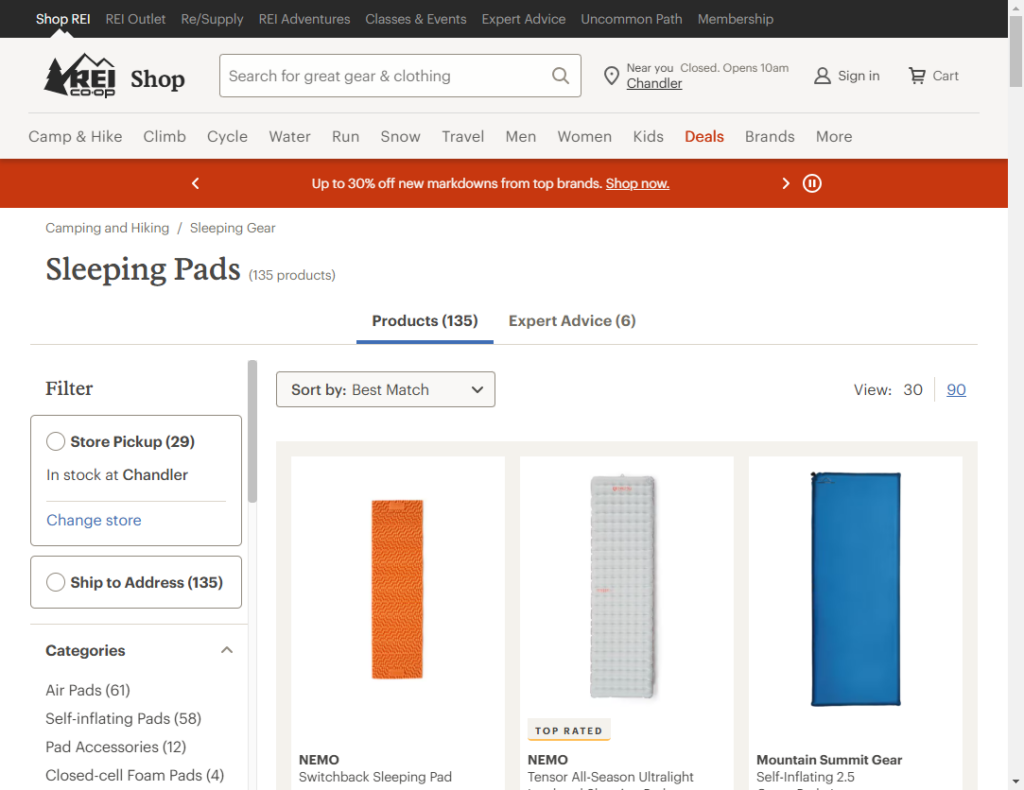Open REI Adventures

[304, 19]
